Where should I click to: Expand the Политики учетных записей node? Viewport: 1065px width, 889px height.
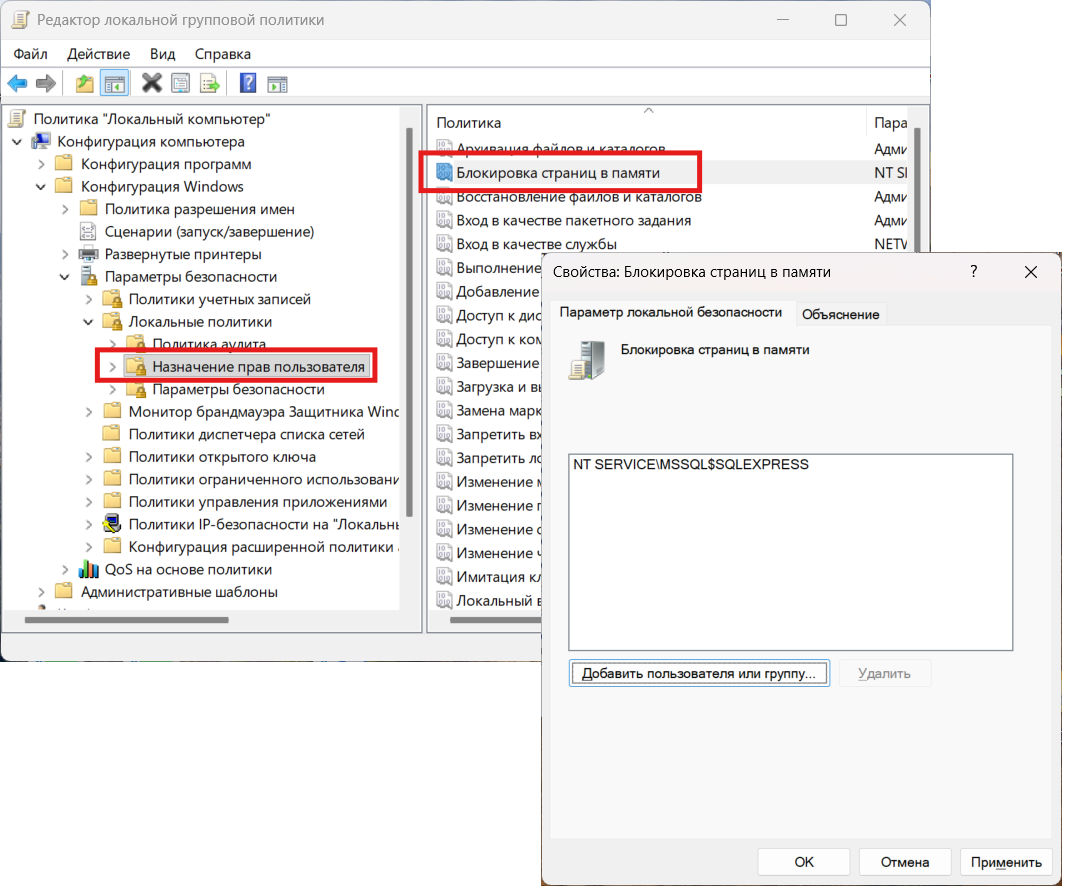89,299
